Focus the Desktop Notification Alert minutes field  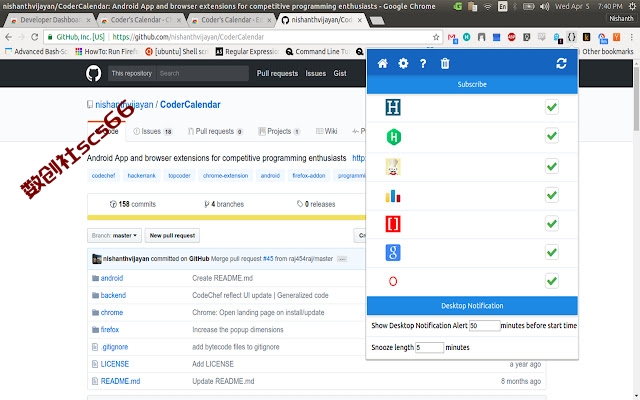tap(484, 326)
